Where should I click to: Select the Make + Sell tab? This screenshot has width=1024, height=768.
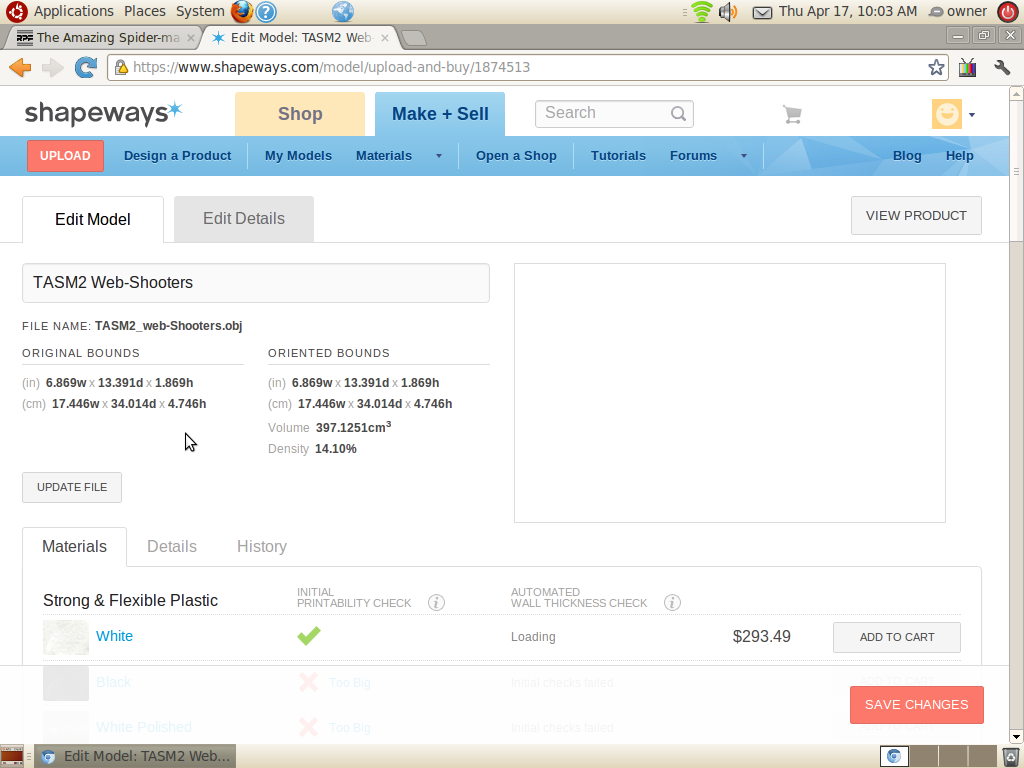440,114
